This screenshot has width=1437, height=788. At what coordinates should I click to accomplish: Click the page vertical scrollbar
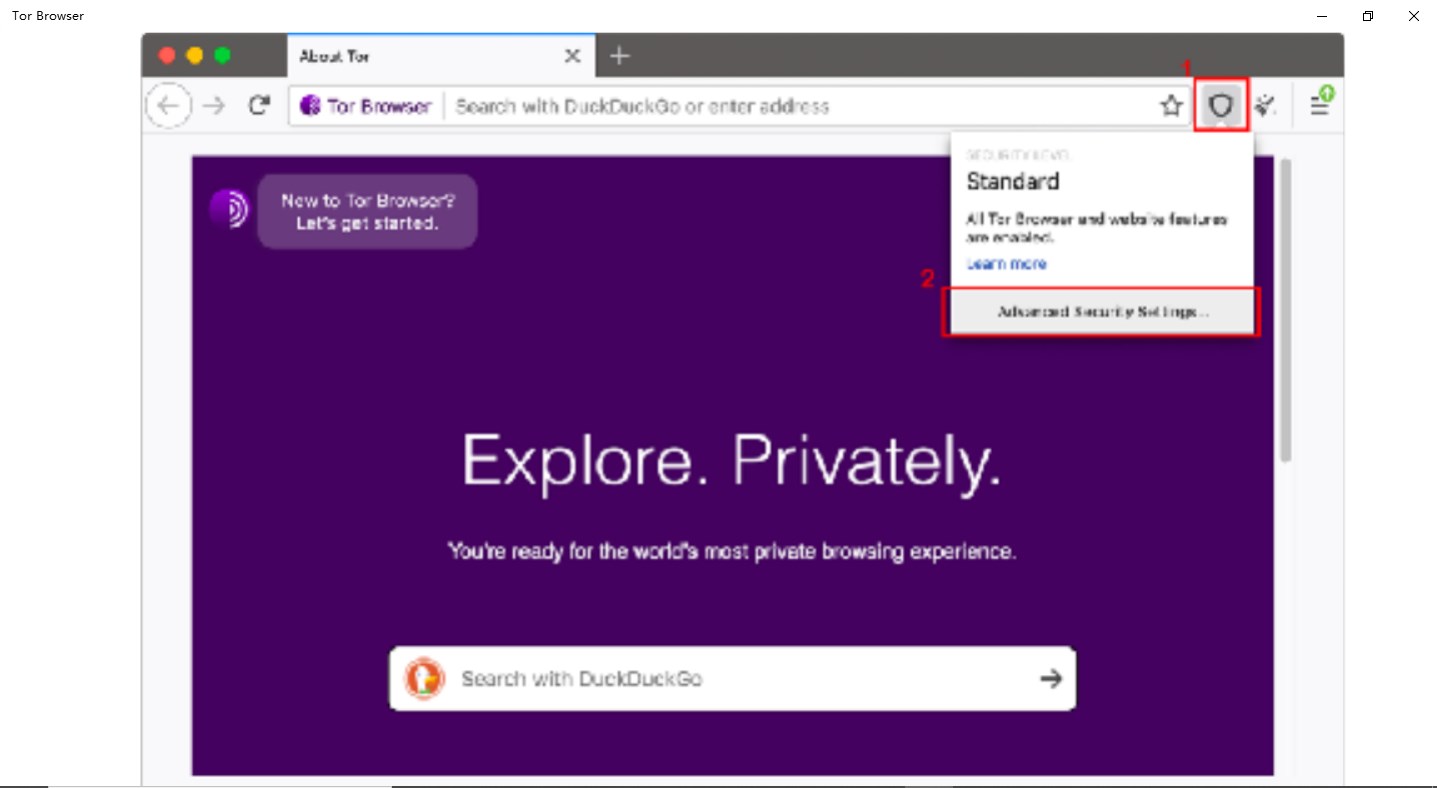tap(1285, 310)
